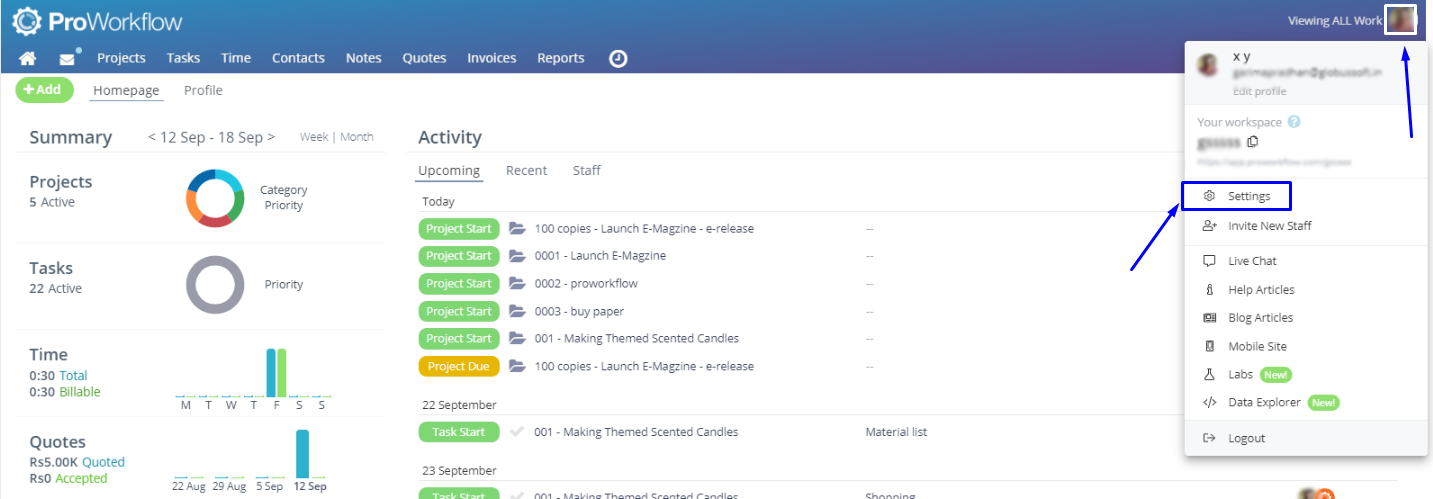Open the green Add button menu
The height and width of the screenshot is (499, 1433).
pyautogui.click(x=44, y=90)
